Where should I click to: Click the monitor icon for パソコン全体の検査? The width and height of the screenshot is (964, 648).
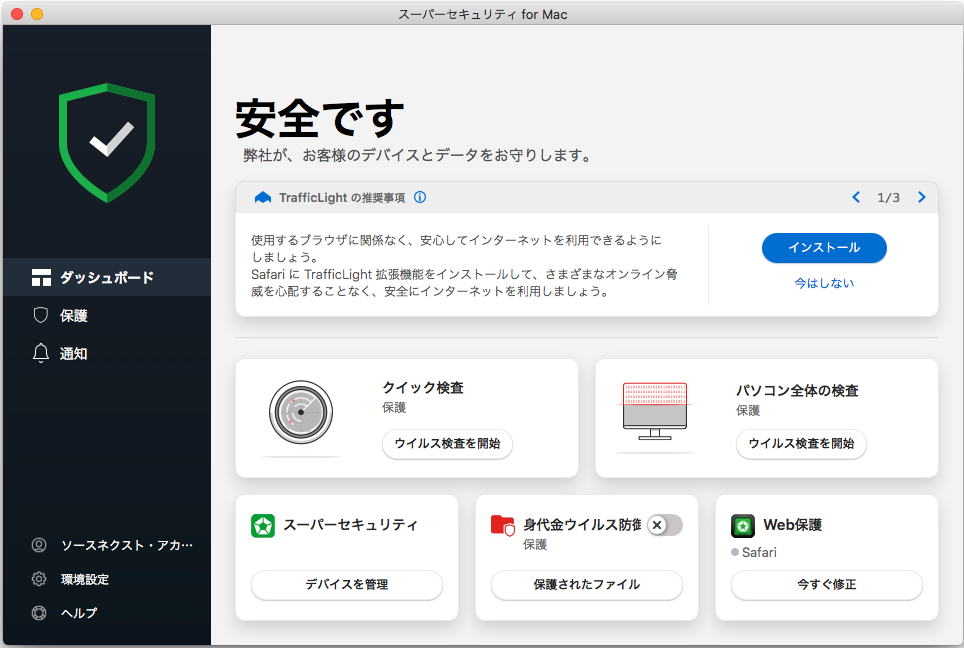pyautogui.click(x=655, y=411)
